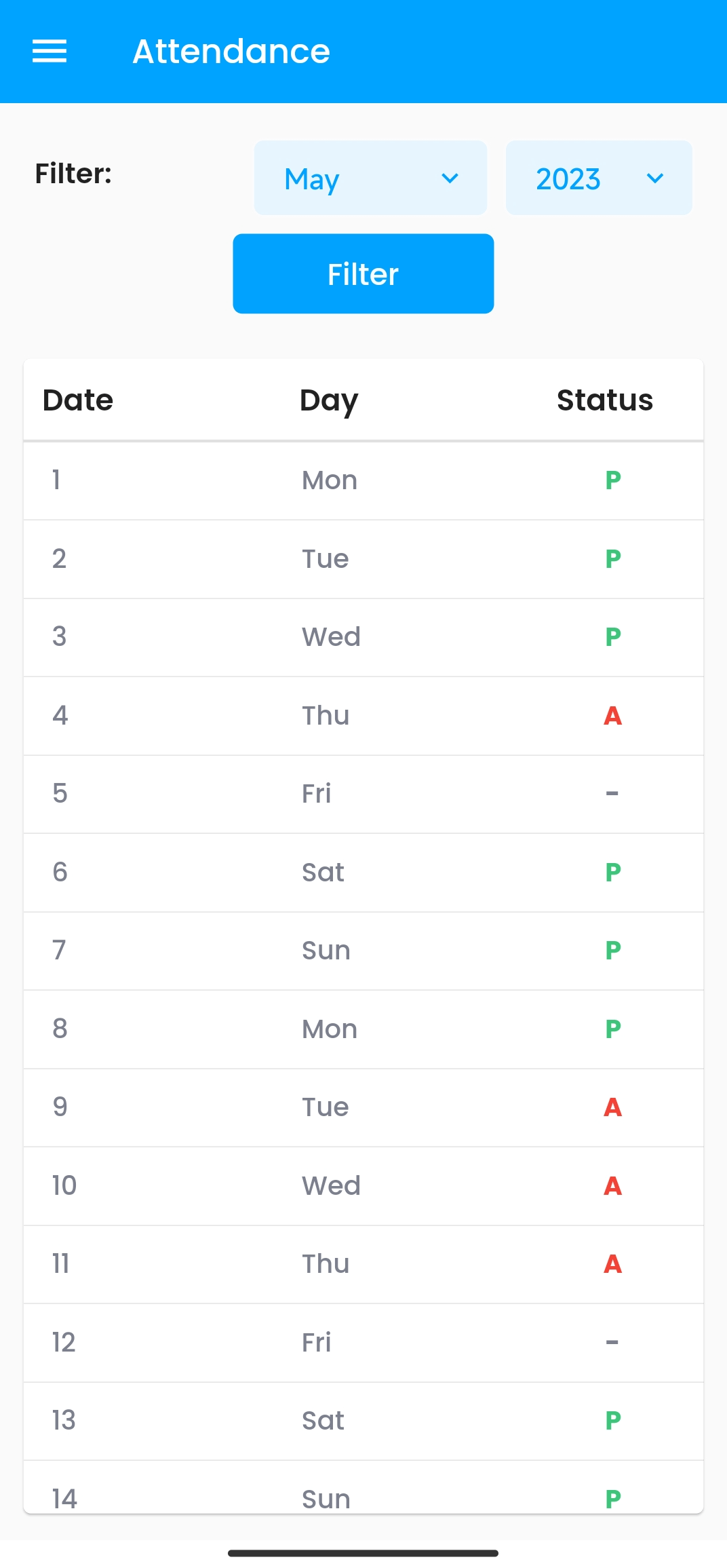The image size is (727, 1568).
Task: Click the green P status for date 13
Action: coord(613,1421)
